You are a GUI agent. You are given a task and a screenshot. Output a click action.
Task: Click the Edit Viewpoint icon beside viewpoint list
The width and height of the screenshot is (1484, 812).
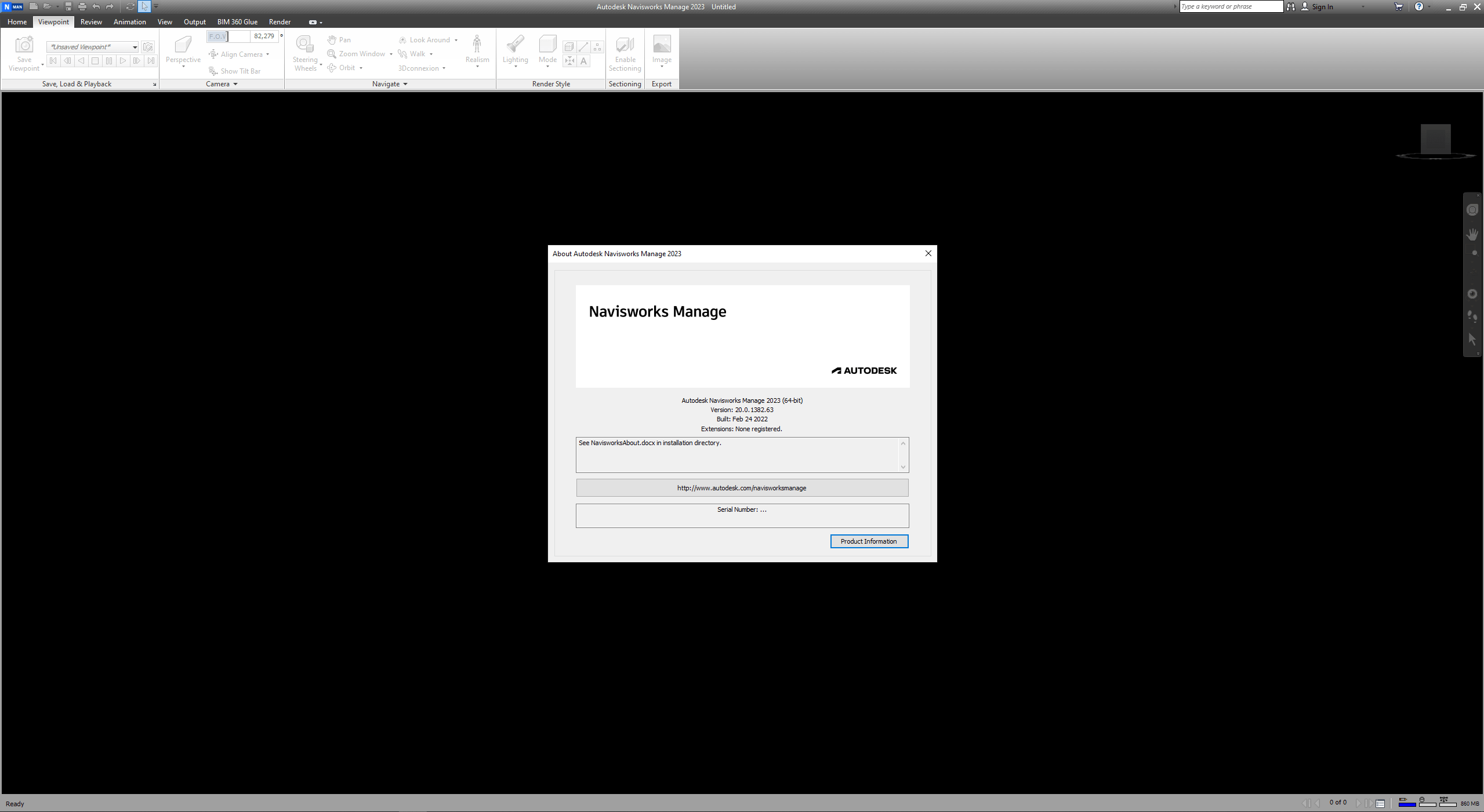coord(148,47)
